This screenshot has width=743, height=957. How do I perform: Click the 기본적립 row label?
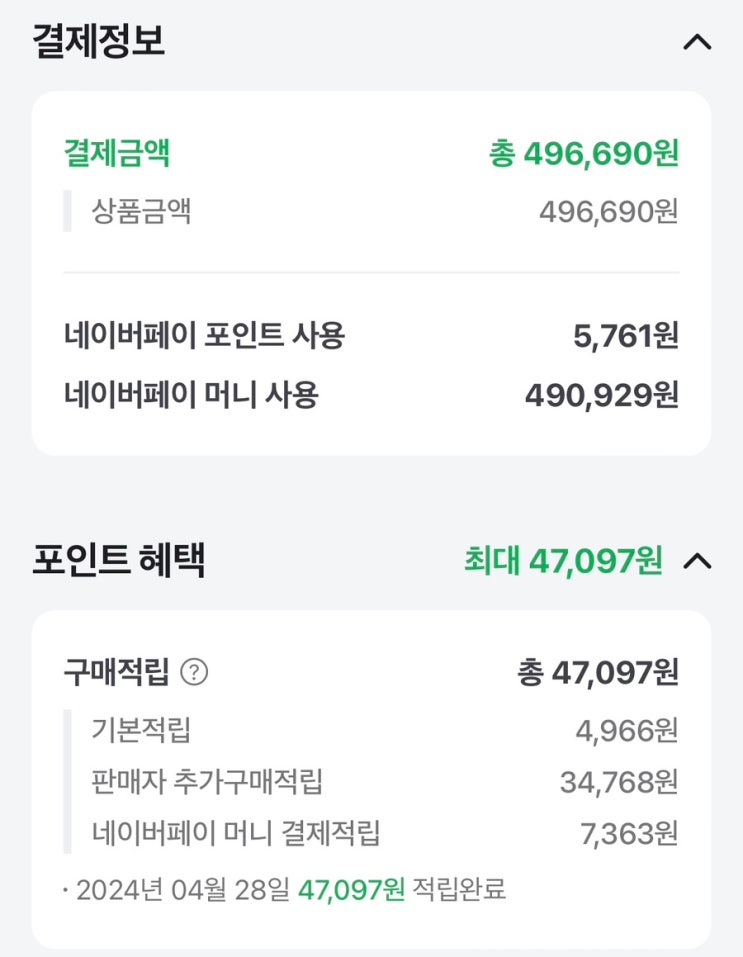(141, 730)
